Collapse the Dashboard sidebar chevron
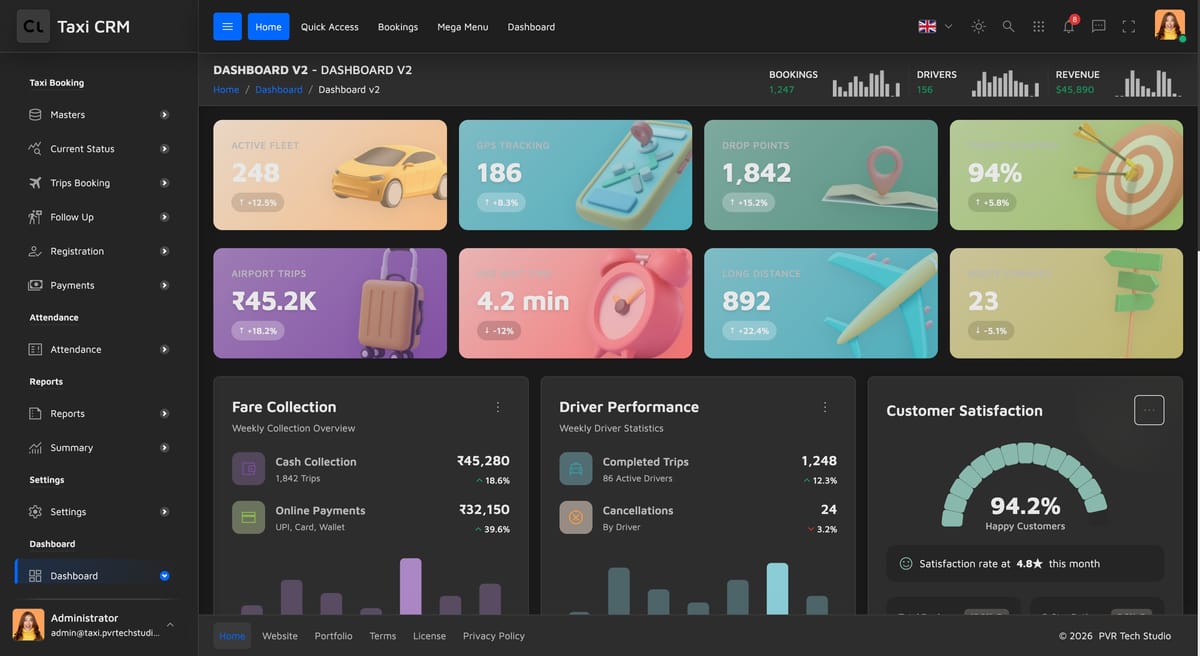This screenshot has height=656, width=1200. [164, 576]
